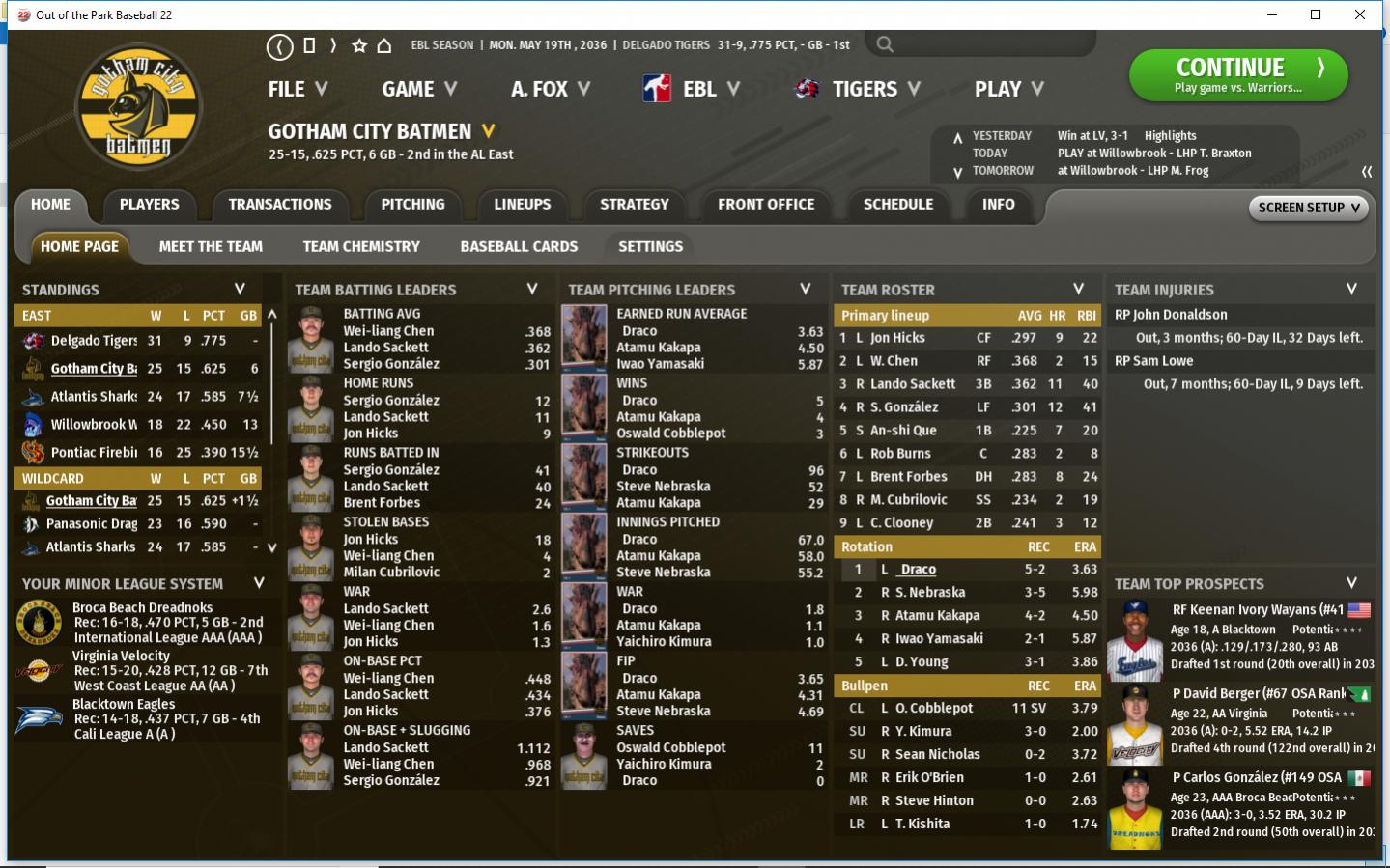Click the flag next to David Berger

[1359, 694]
